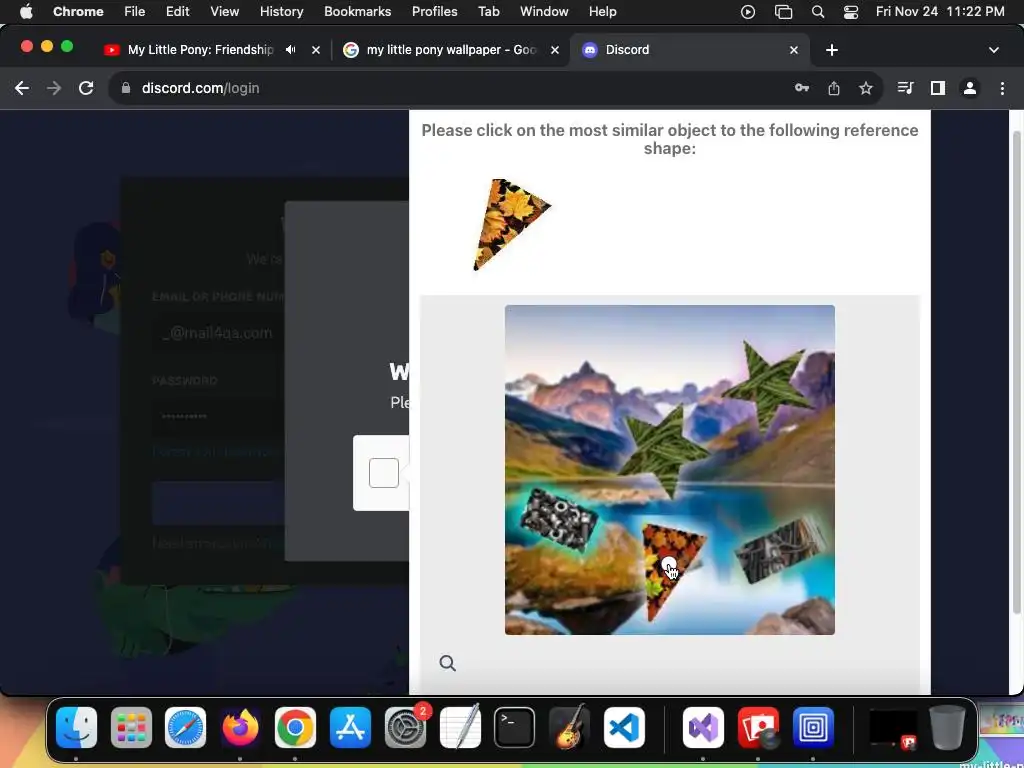Image resolution: width=1024 pixels, height=768 pixels.
Task: Click the browser forward arrow
Action: point(54,88)
